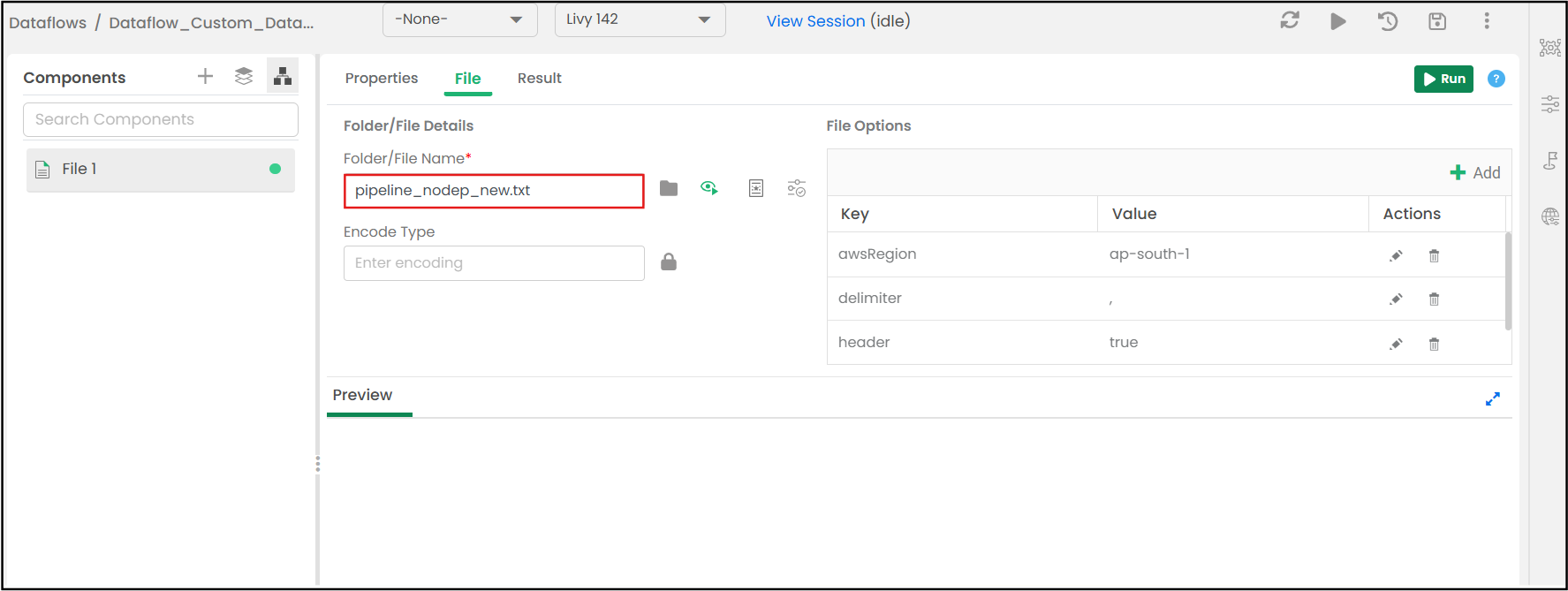Switch to the Result tab
The image size is (1568, 591).
pyautogui.click(x=540, y=78)
